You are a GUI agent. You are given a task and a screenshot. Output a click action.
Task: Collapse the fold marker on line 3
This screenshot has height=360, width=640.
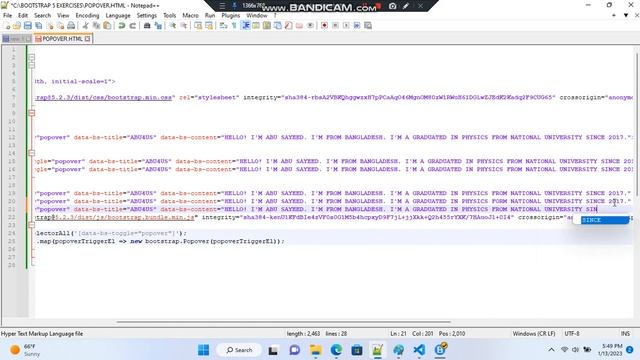[32, 65]
